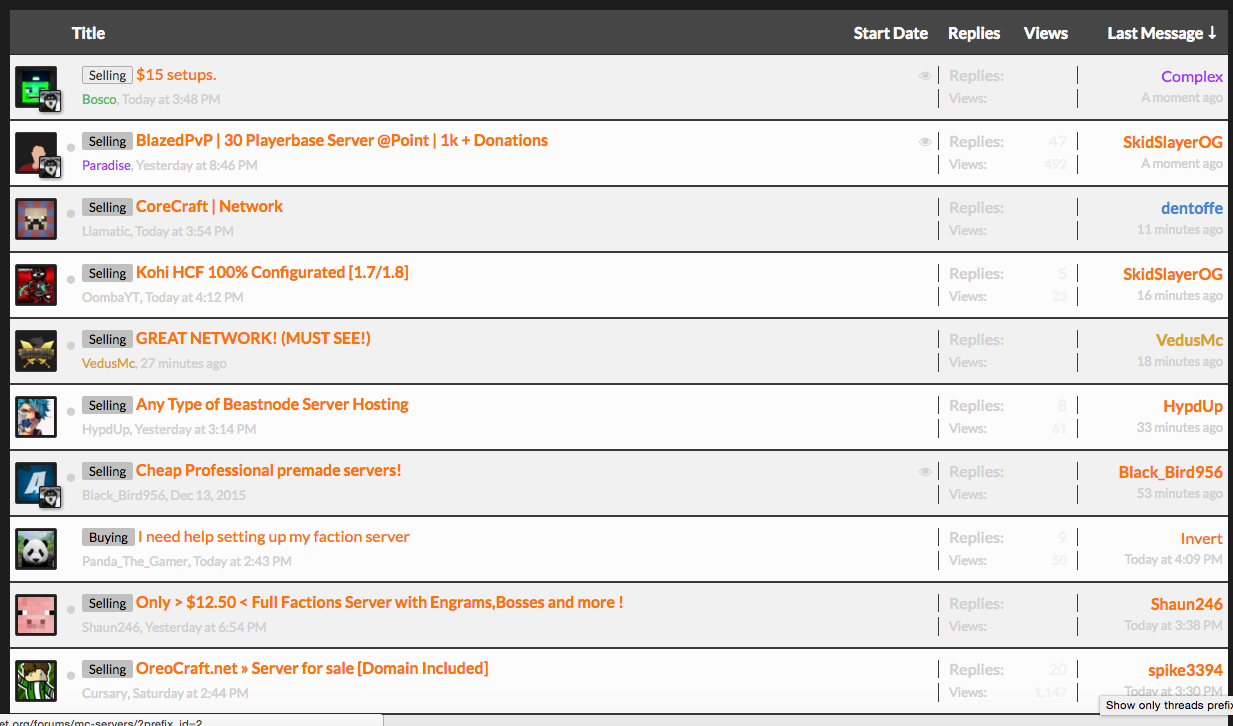This screenshot has height=726, width=1233.
Task: Click last poster SkidSlayerOG on BlazedPvP row
Action: point(1172,142)
